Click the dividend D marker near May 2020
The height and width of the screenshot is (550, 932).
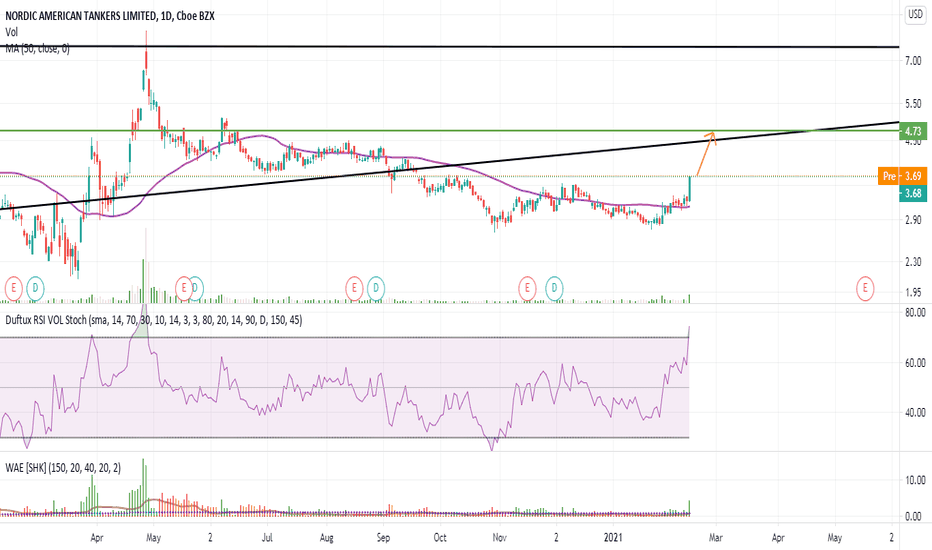tap(196, 288)
